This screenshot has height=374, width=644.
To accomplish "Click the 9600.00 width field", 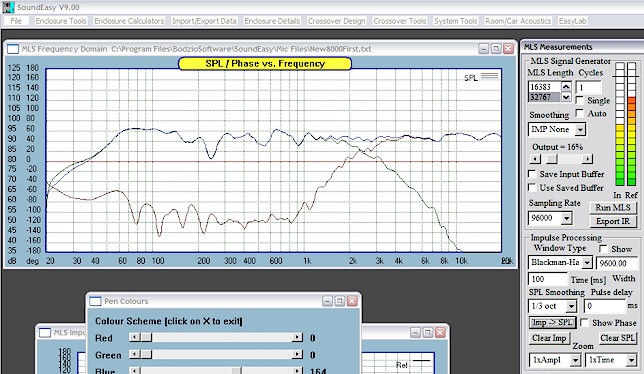I will tap(616, 263).
